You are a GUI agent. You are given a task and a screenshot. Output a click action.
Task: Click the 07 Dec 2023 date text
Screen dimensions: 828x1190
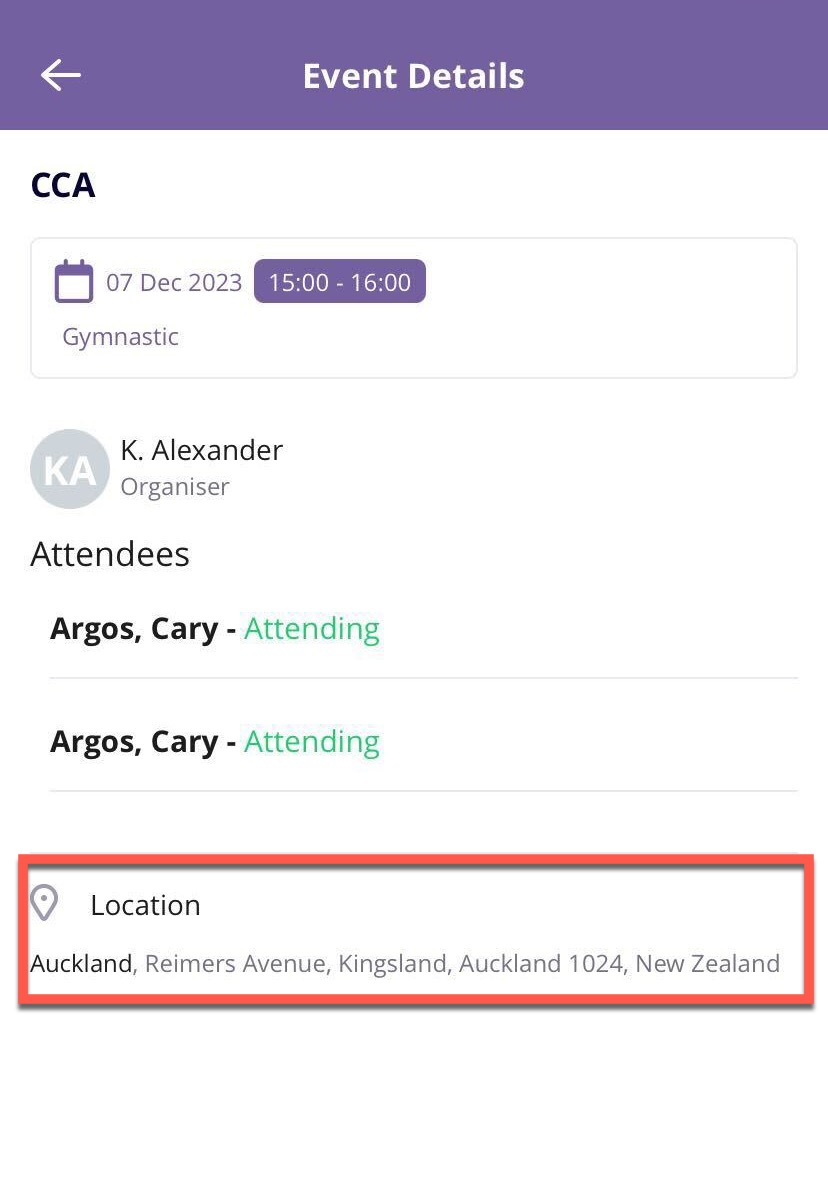pos(174,283)
